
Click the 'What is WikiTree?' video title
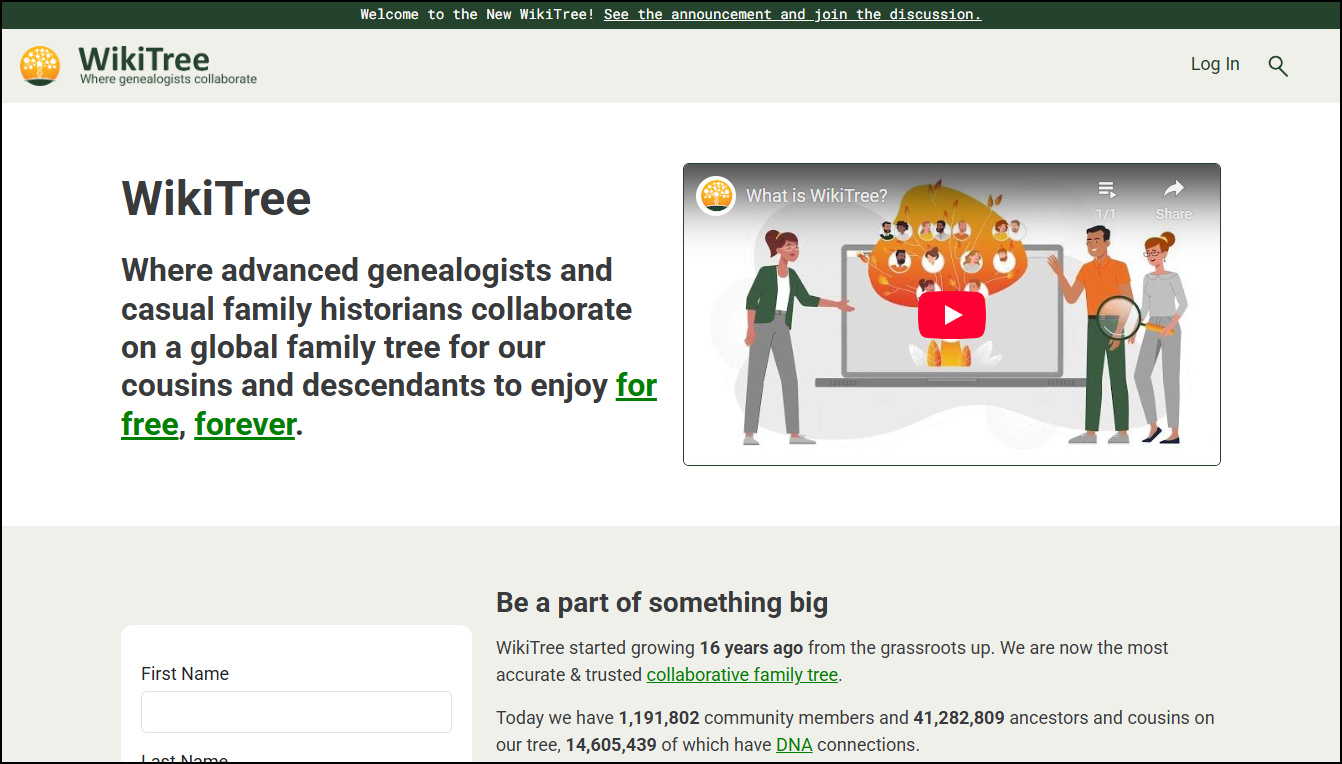(x=816, y=196)
